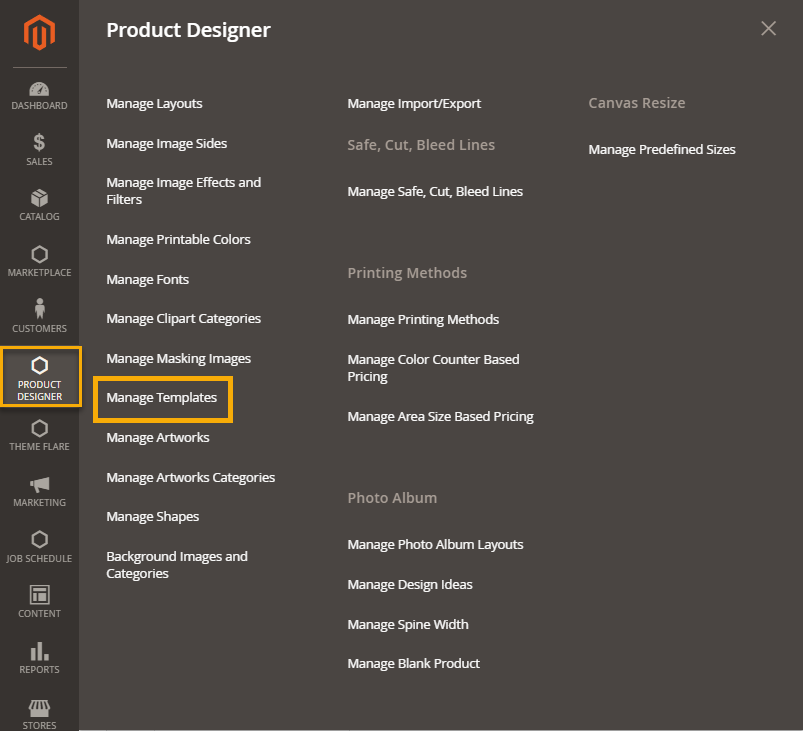Viewport: 803px width, 731px height.
Task: Open the Theme Flare sidebar icon
Action: point(39,429)
